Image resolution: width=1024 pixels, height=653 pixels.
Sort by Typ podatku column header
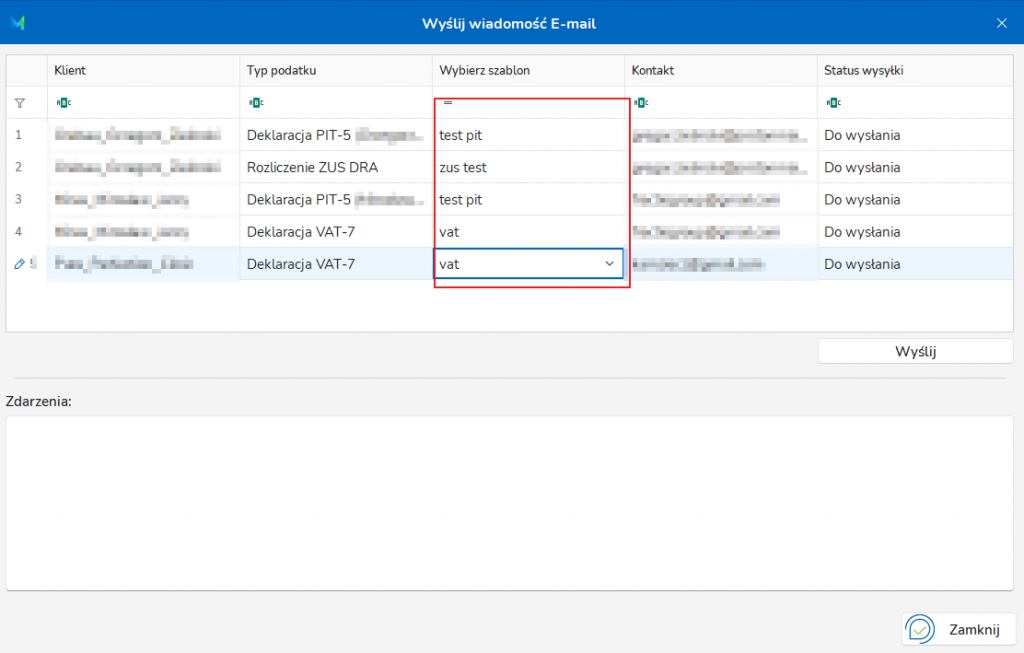coord(336,71)
